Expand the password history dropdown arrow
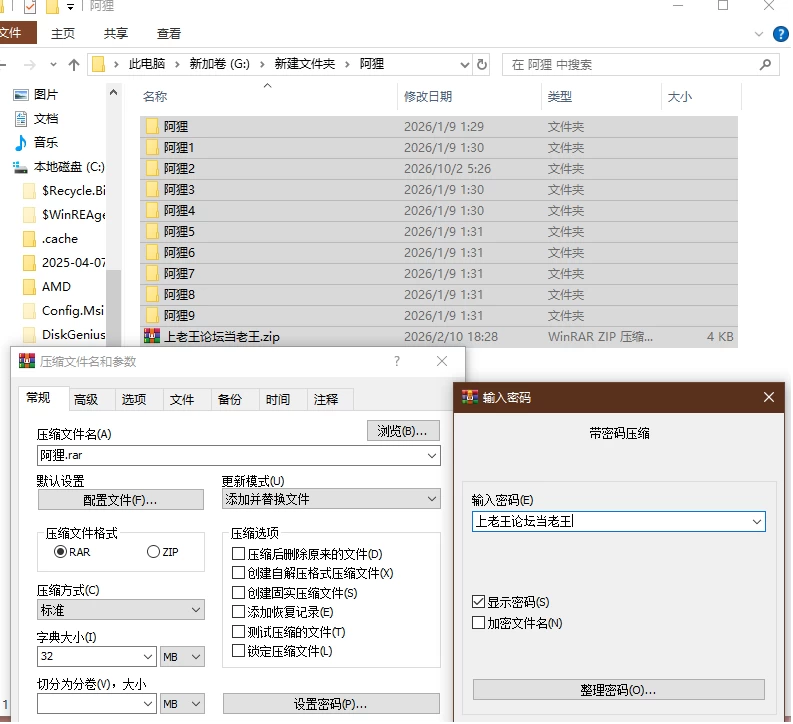Screen dimensions: 793x724 click(x=757, y=521)
